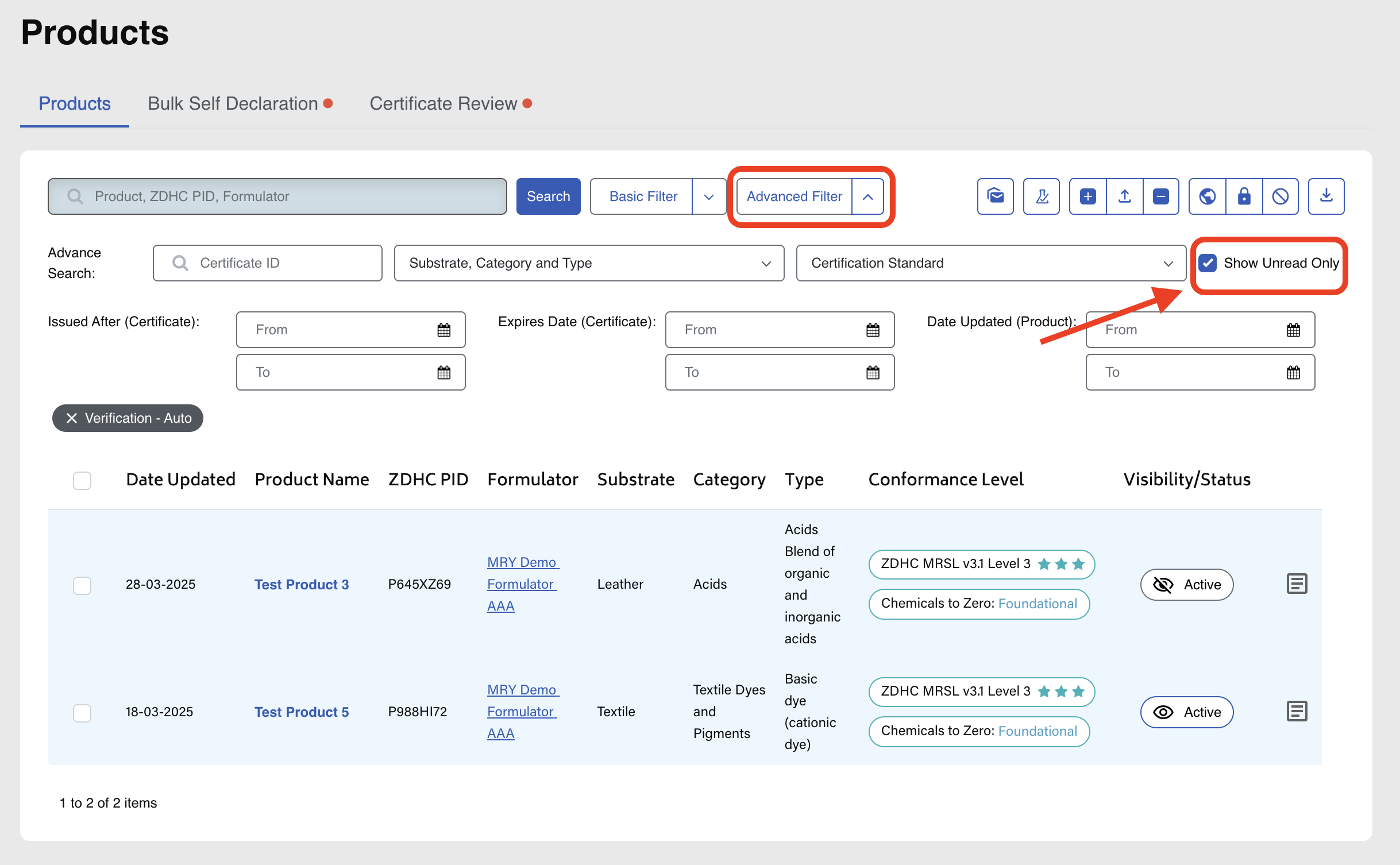This screenshot has width=1400, height=865.
Task: Click the prohibited circle-slash icon
Action: [x=1281, y=196]
